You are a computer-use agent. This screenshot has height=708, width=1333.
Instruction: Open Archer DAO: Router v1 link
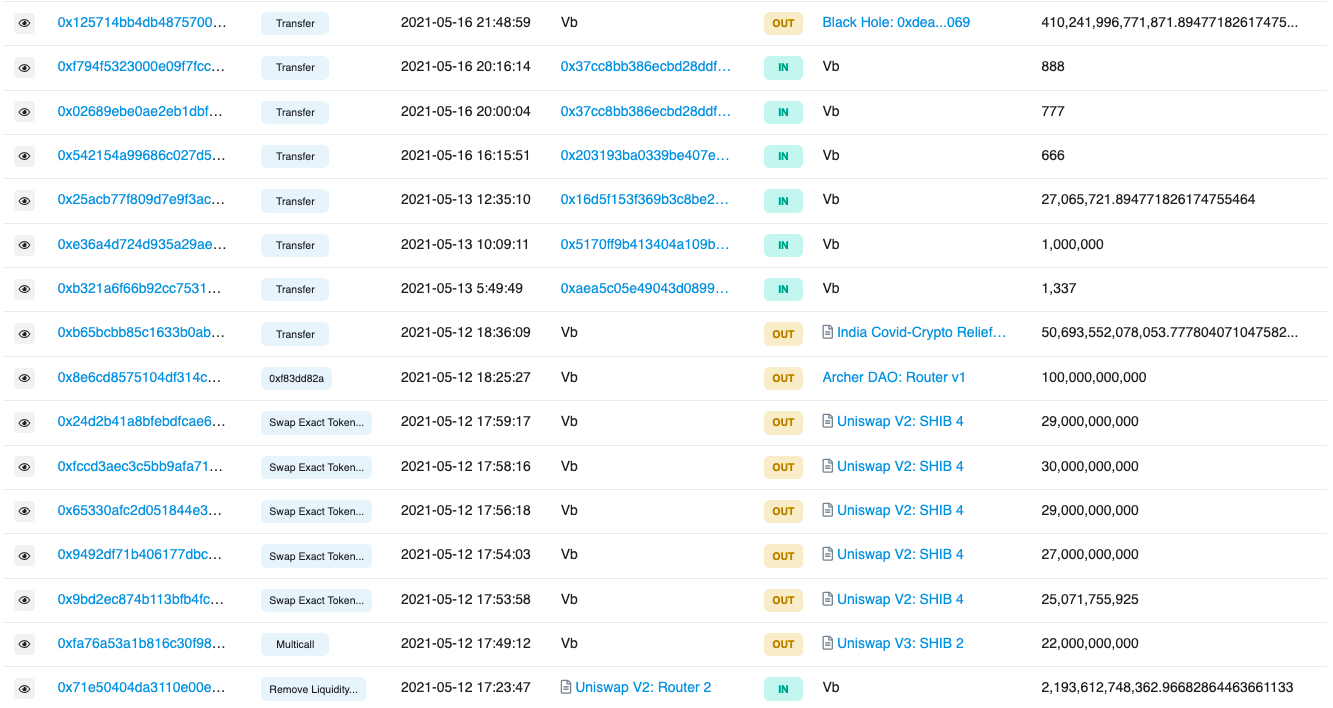pos(893,378)
